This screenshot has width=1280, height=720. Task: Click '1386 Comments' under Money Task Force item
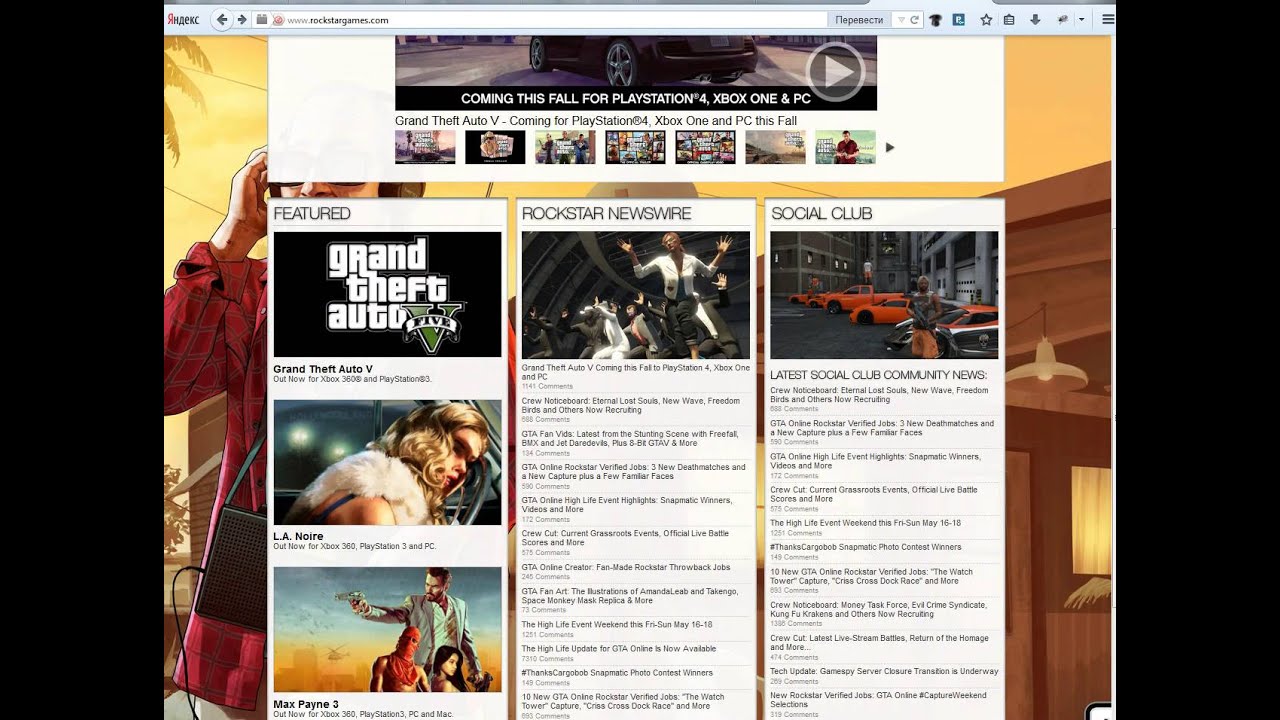[796, 623]
